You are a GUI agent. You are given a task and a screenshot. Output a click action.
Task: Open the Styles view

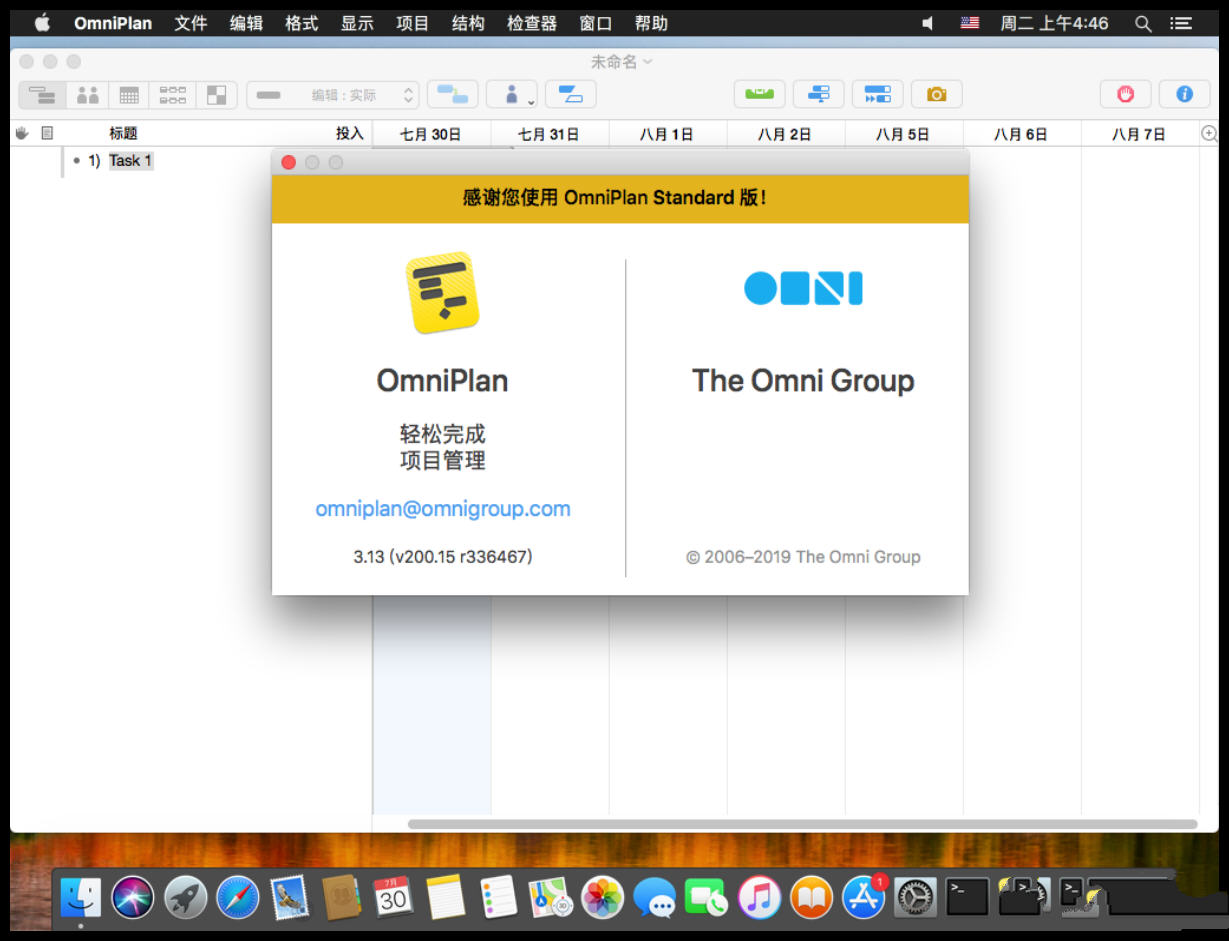(216, 95)
